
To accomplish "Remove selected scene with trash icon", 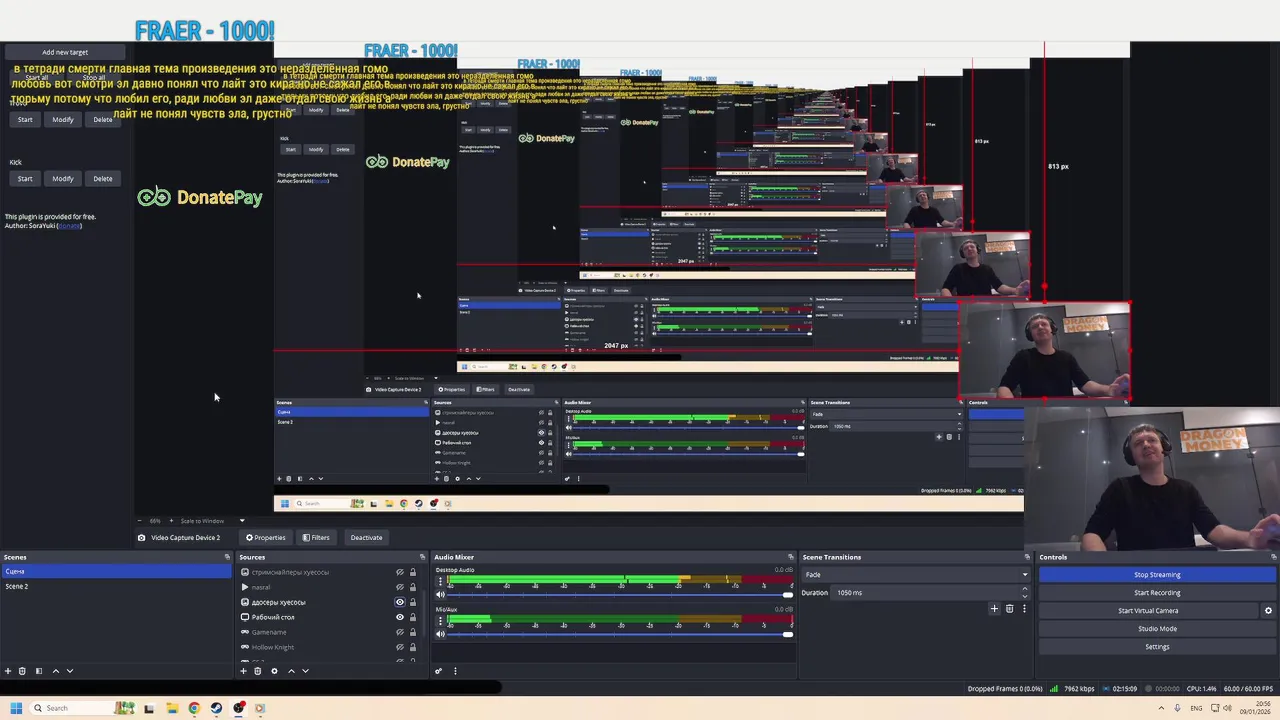I will coord(22,671).
